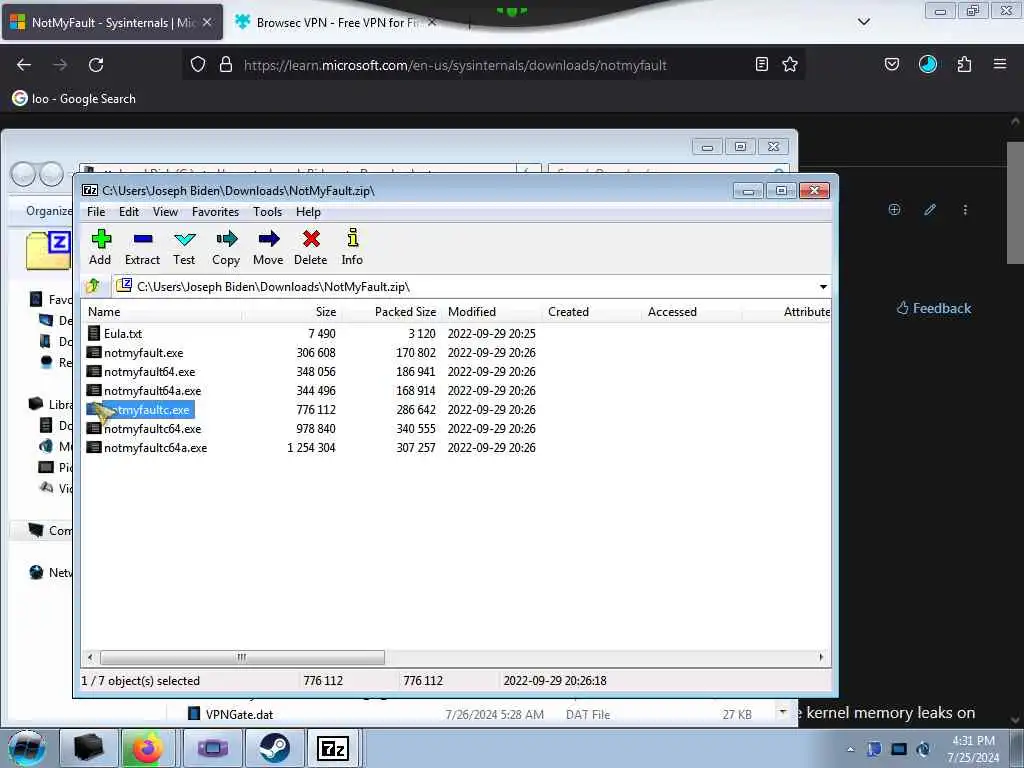This screenshot has width=1024, height=768.
Task: Open the 'loo - Google Search' bookmark
Action: [74, 99]
